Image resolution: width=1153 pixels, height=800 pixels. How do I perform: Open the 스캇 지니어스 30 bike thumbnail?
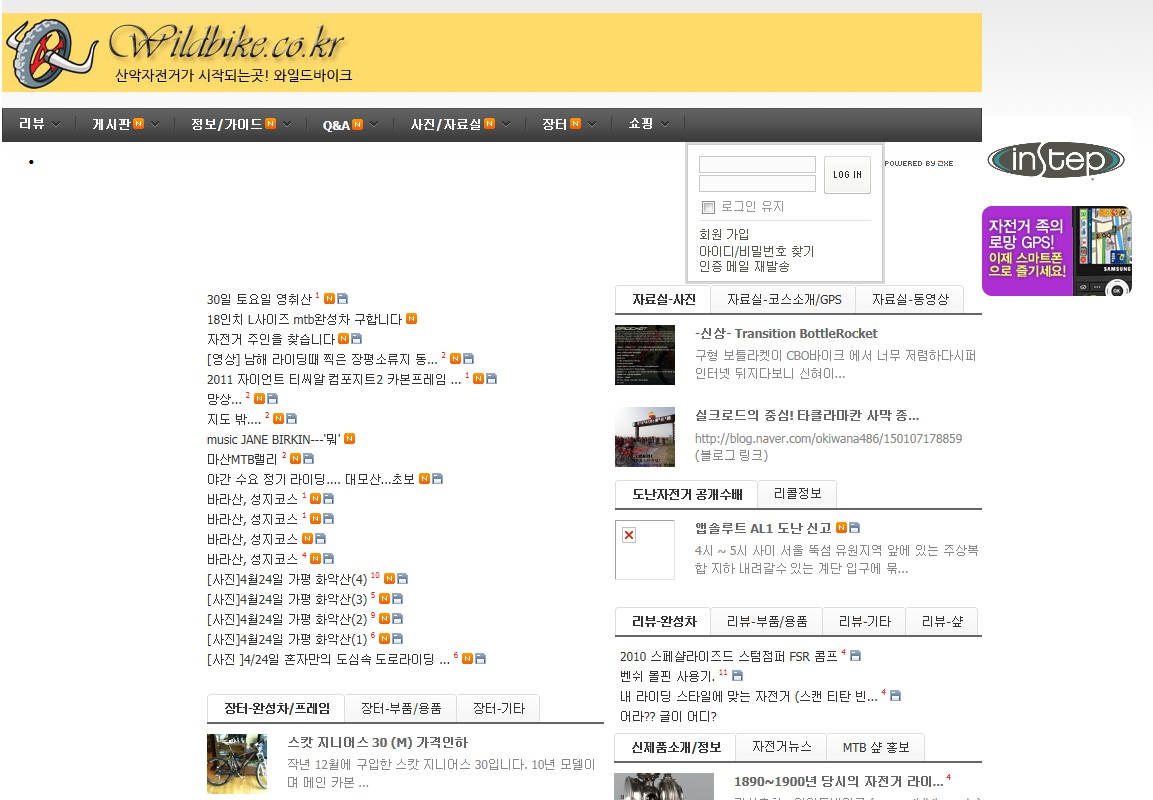coord(237,764)
